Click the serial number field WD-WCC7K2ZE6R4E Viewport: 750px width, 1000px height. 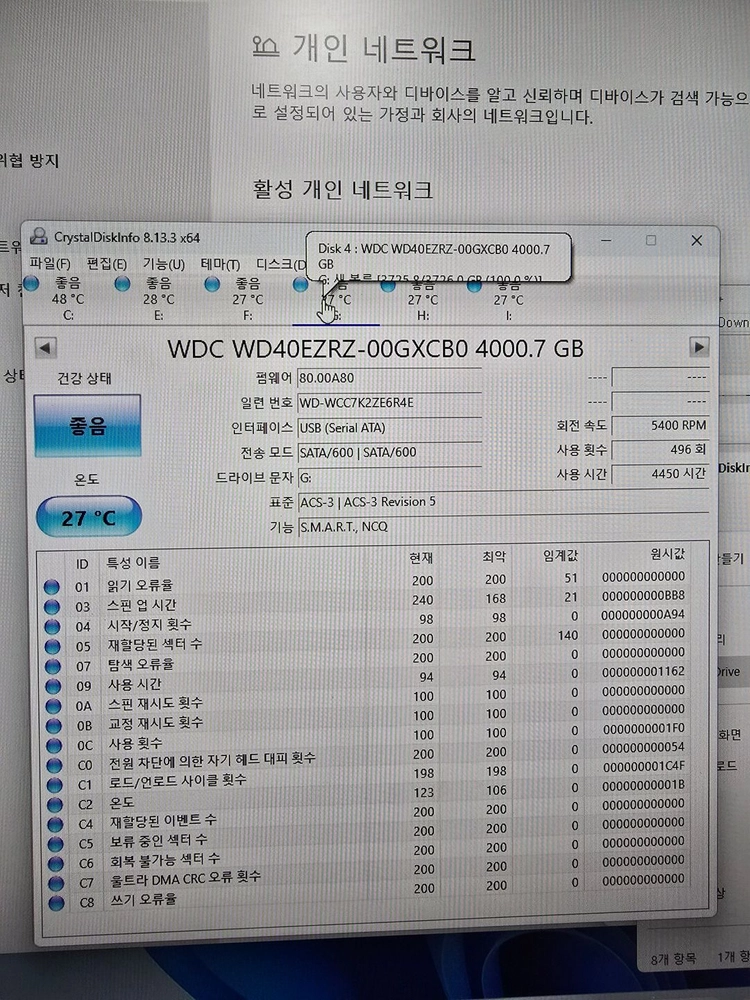click(x=389, y=402)
